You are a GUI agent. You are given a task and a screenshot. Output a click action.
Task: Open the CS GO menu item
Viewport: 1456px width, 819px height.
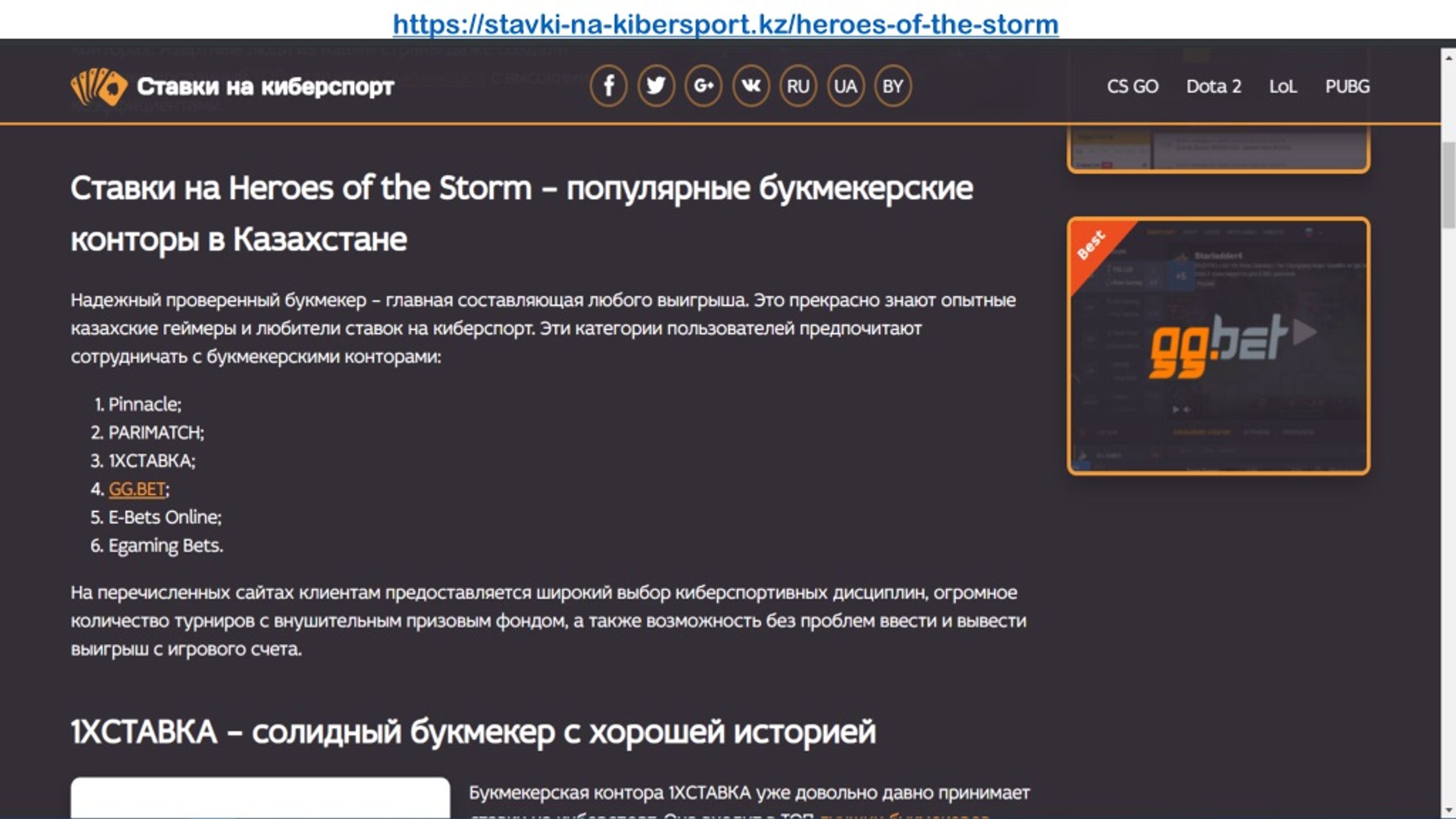1132,86
